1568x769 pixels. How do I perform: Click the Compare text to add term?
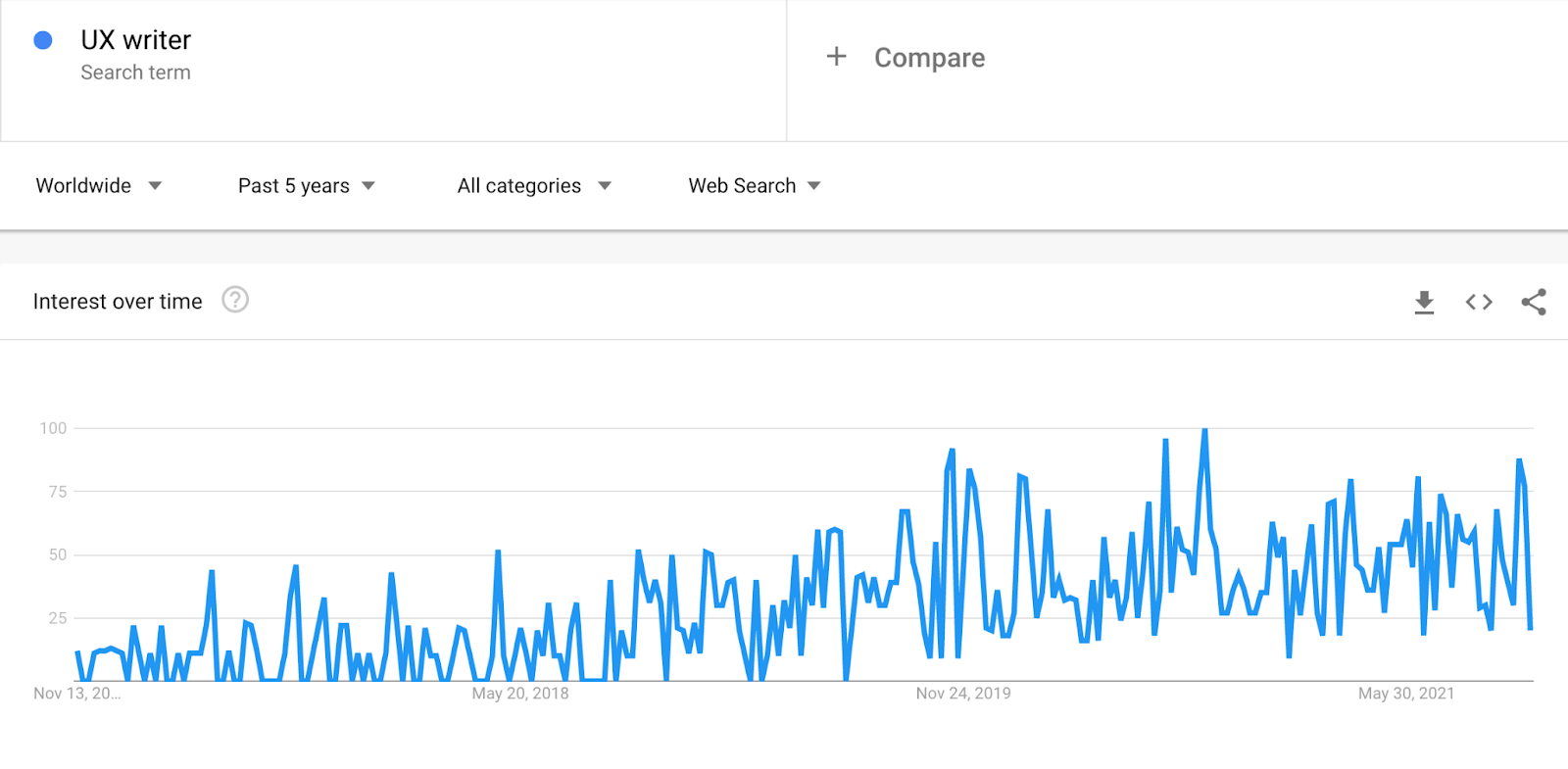[929, 58]
